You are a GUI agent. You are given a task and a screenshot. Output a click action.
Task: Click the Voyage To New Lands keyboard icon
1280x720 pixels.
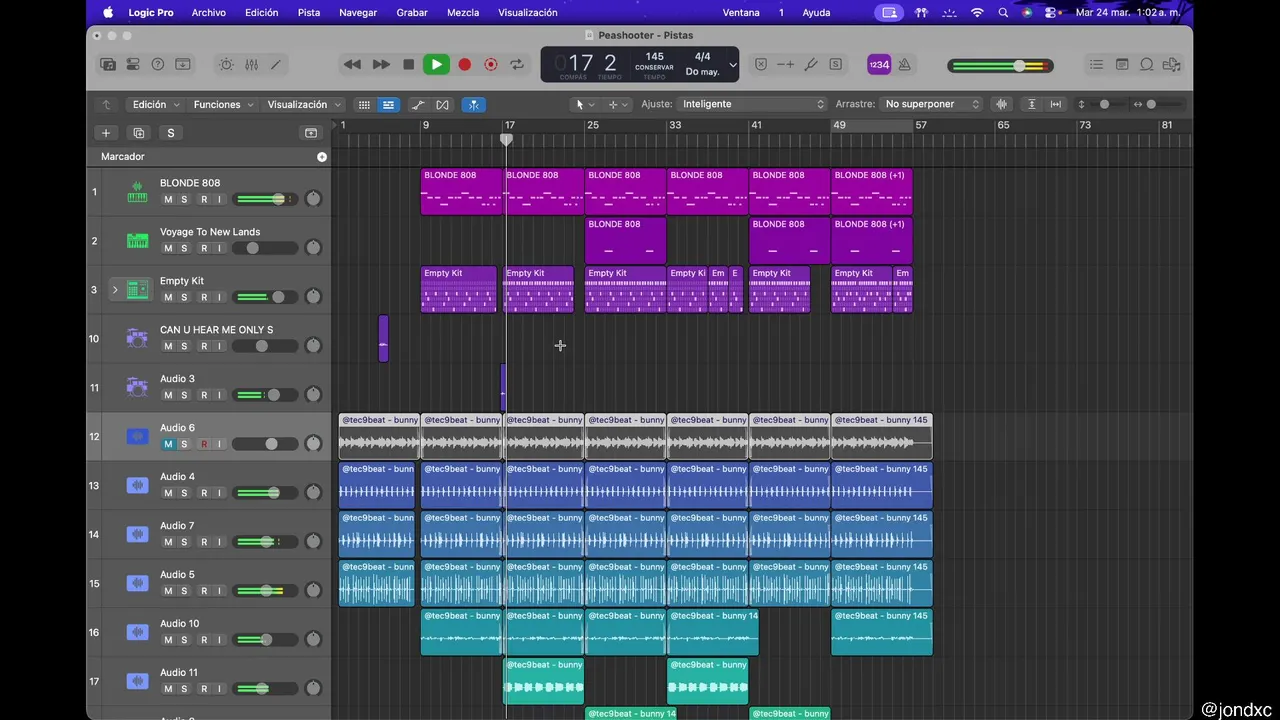click(137, 241)
